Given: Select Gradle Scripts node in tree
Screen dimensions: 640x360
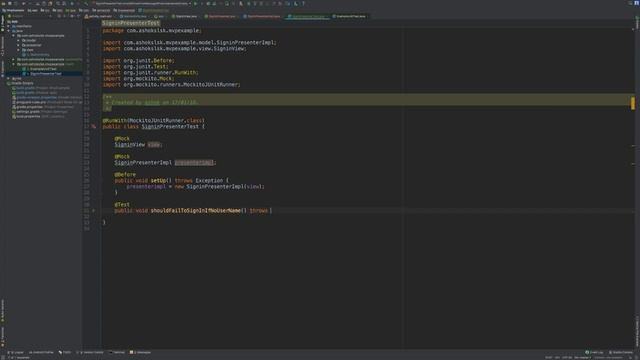Looking at the screenshot, I should click(20, 83).
